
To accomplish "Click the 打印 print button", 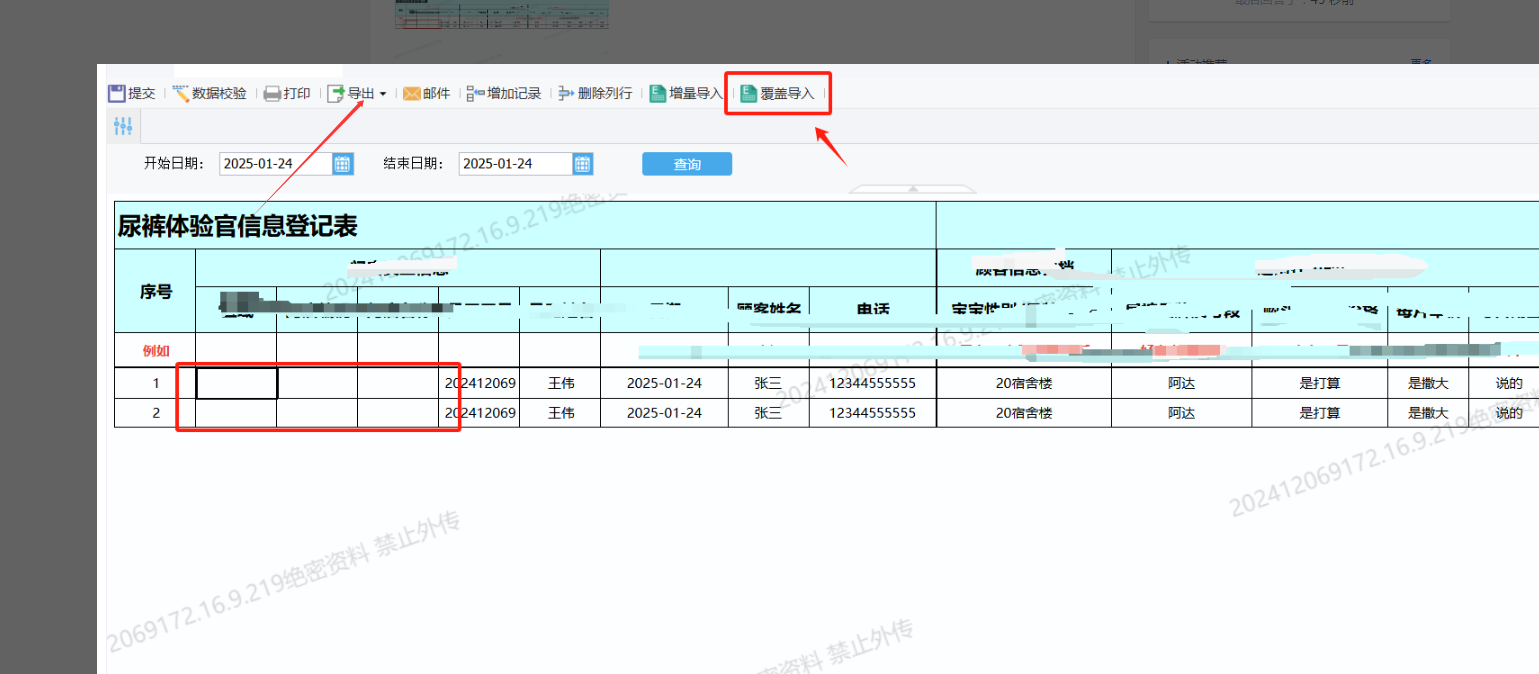I will pyautogui.click(x=286, y=93).
